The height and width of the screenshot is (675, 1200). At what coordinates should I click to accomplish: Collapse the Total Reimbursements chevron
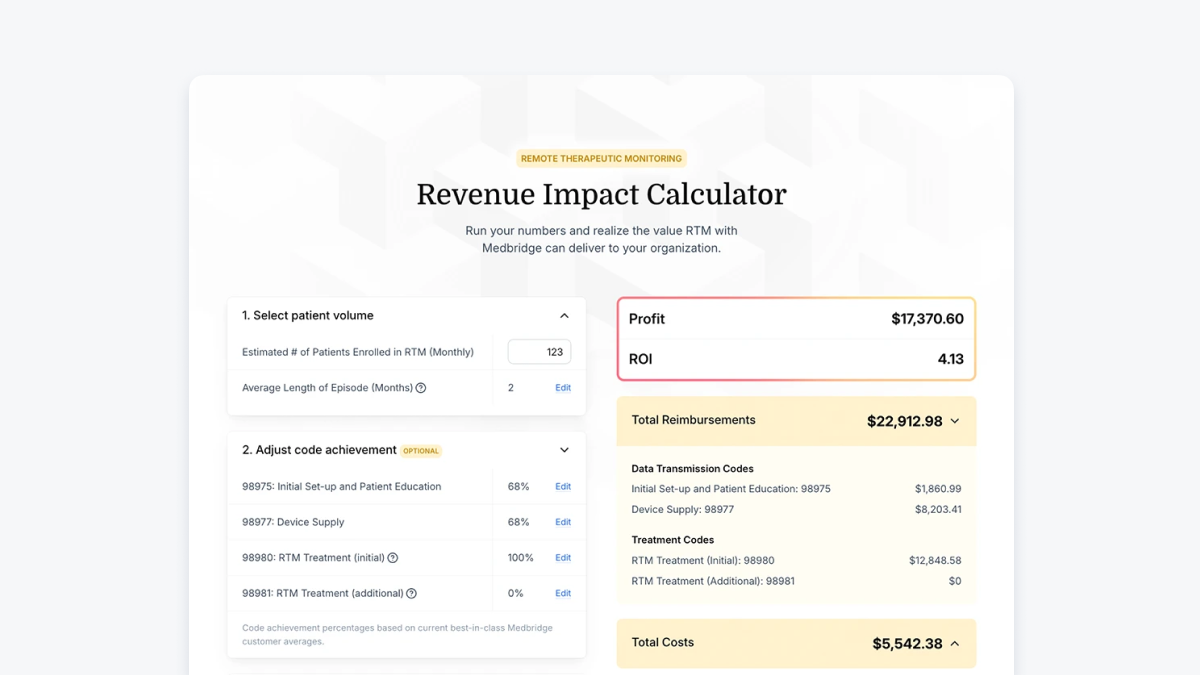point(955,421)
